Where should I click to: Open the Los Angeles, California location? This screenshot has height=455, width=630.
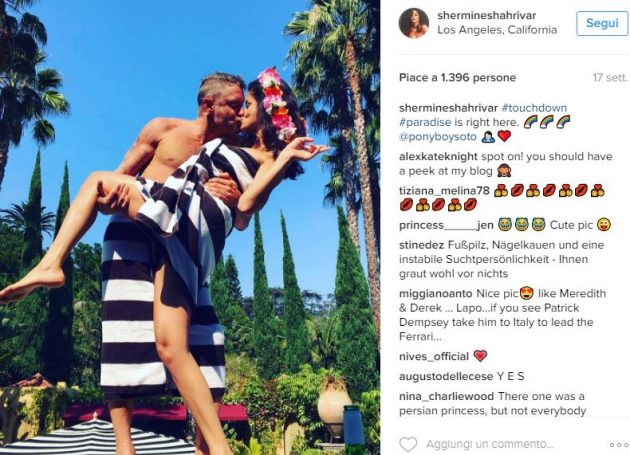click(x=497, y=30)
